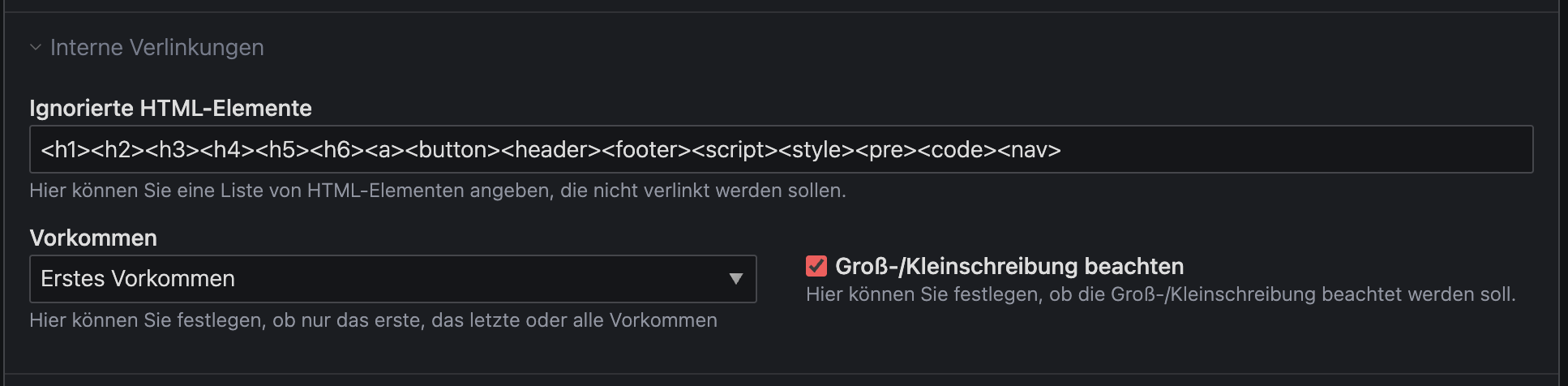This screenshot has height=386, width=1568.
Task: Click the Interne Verlinkungen section heading
Action: pyautogui.click(x=156, y=48)
